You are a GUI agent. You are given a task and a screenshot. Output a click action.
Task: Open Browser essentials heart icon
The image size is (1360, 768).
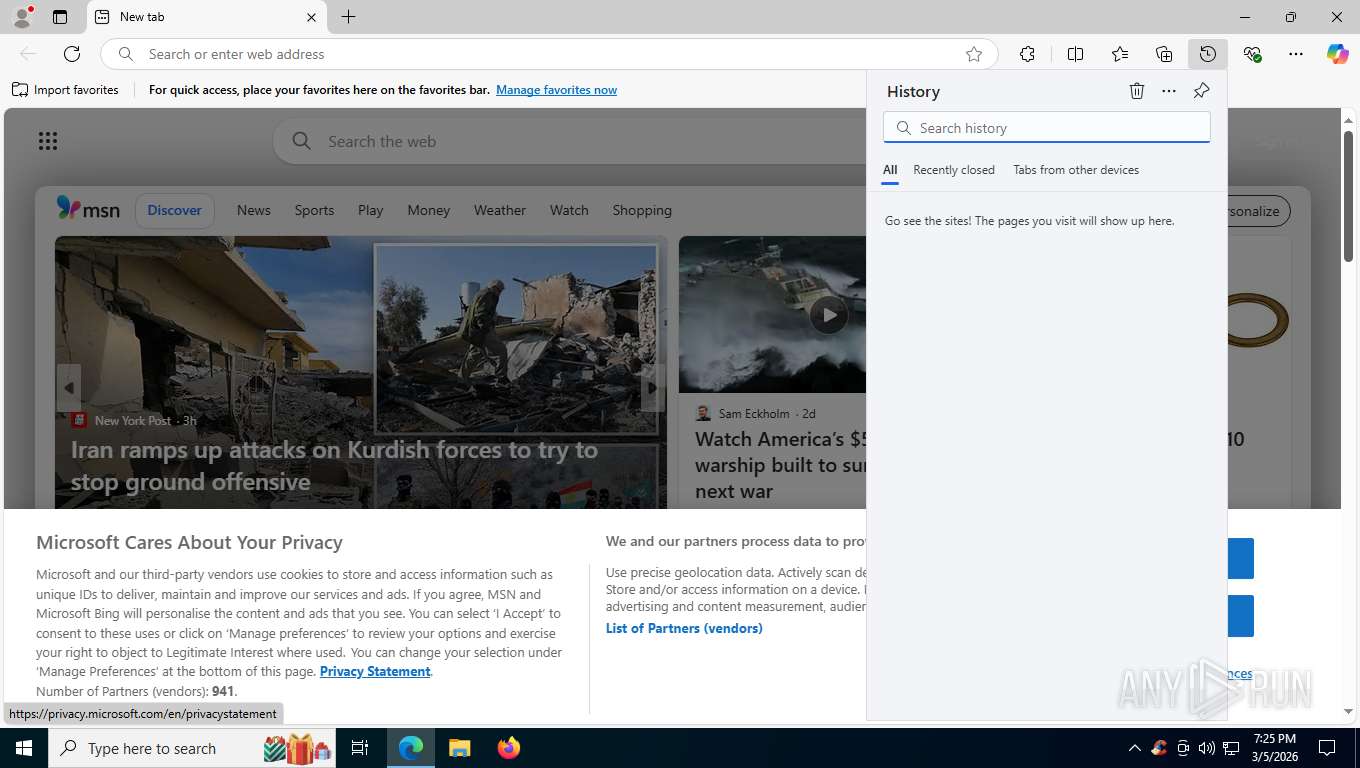(1252, 54)
